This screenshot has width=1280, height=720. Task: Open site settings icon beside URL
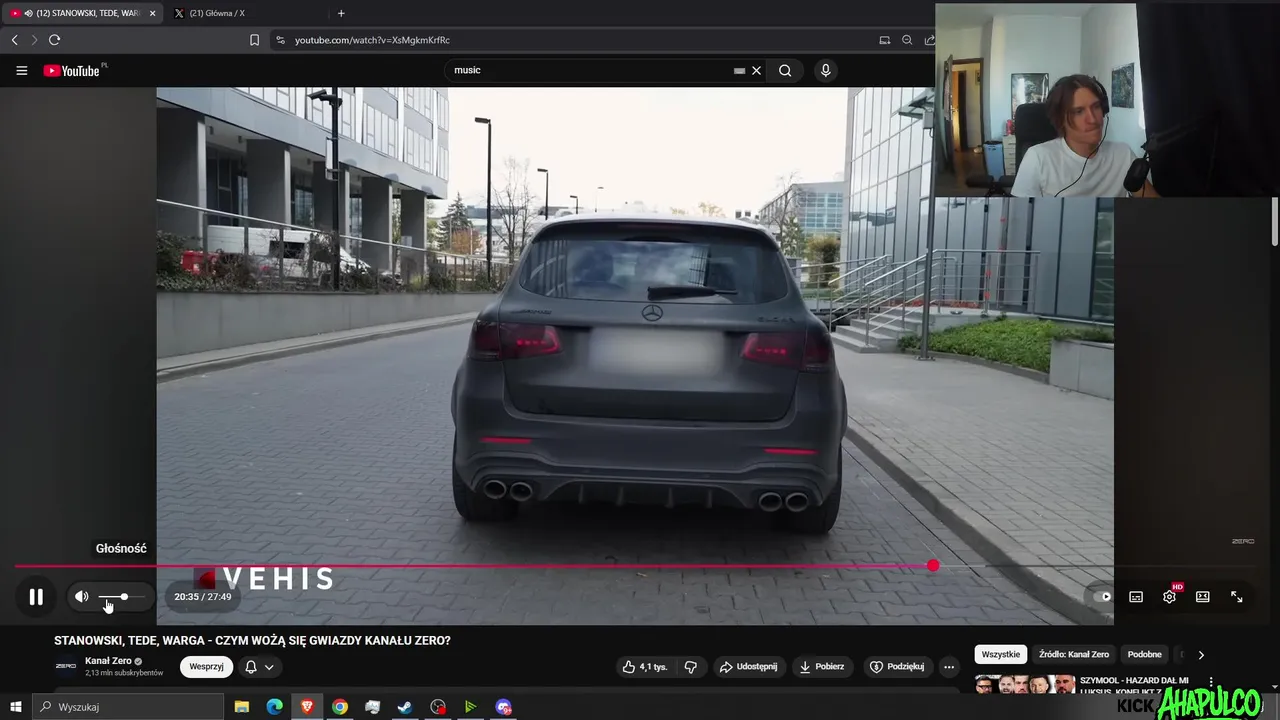280,40
